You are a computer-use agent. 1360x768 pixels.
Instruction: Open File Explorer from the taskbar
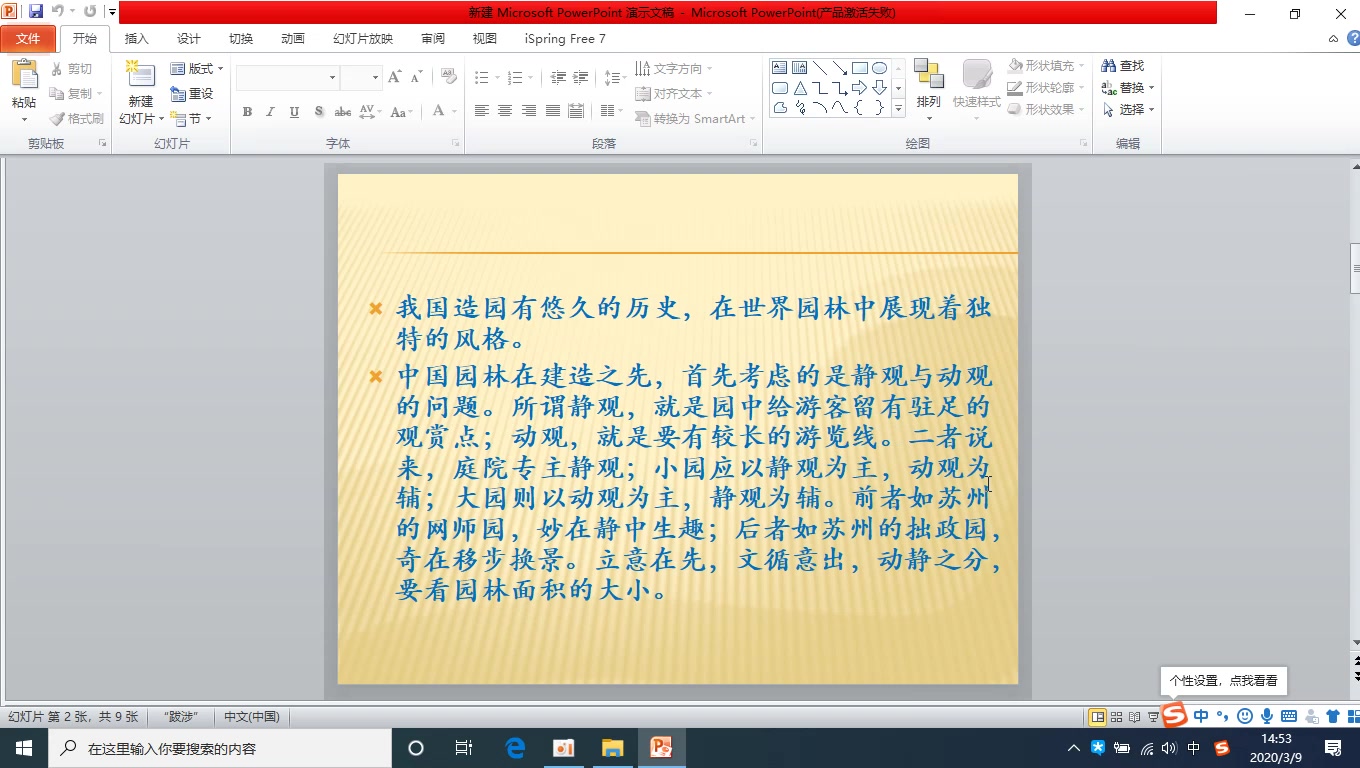click(x=612, y=748)
